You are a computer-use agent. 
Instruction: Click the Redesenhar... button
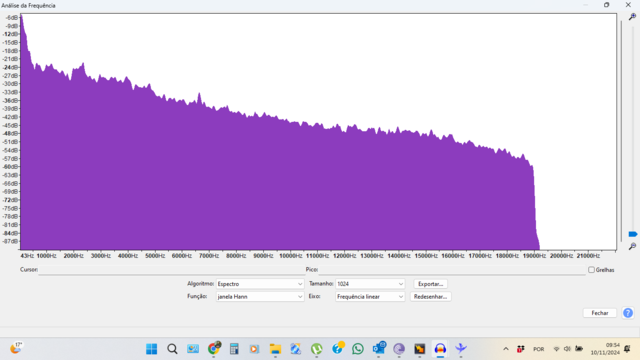tap(430, 297)
